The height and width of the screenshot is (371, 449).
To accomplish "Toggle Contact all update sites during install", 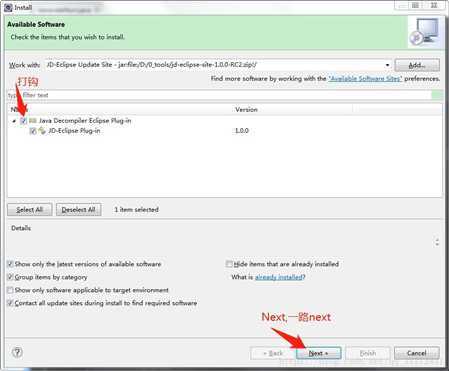I will pyautogui.click(x=10, y=303).
